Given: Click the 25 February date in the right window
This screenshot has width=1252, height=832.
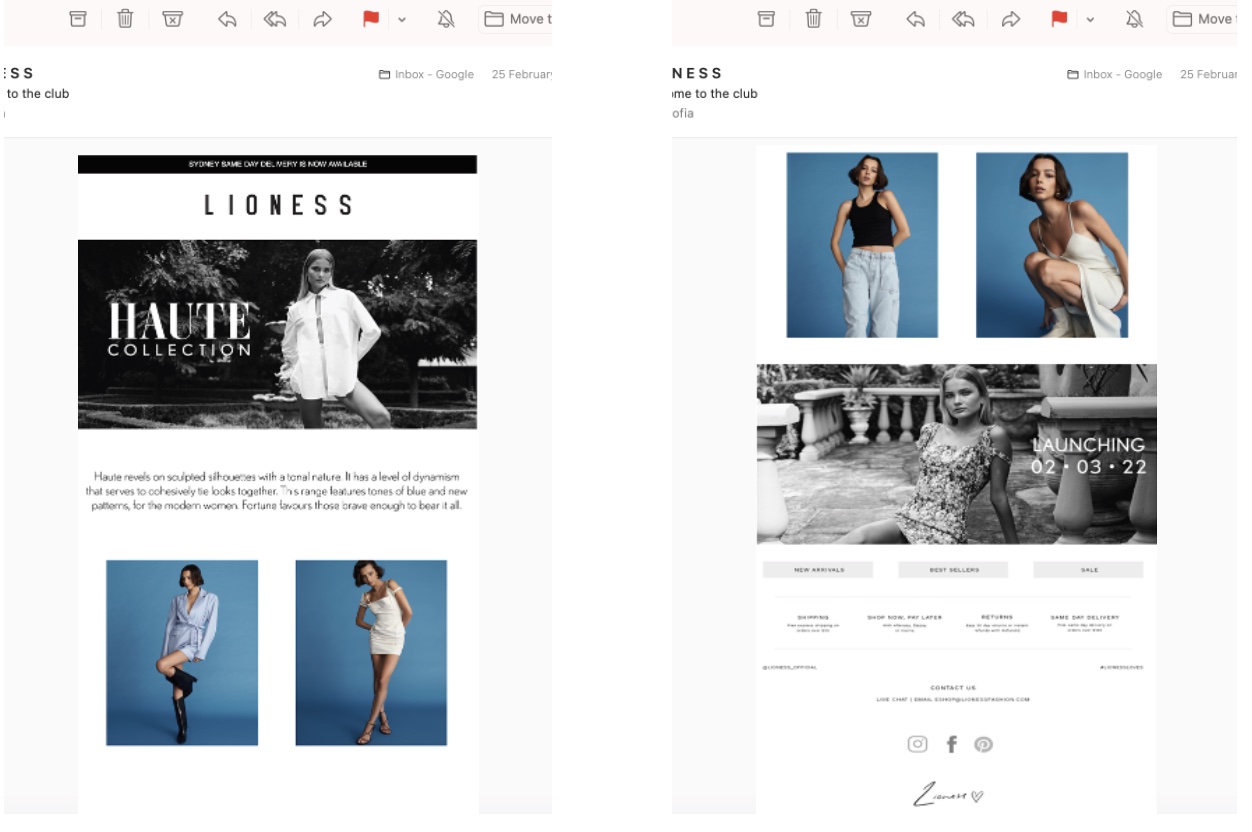Looking at the screenshot, I should click(1209, 74).
